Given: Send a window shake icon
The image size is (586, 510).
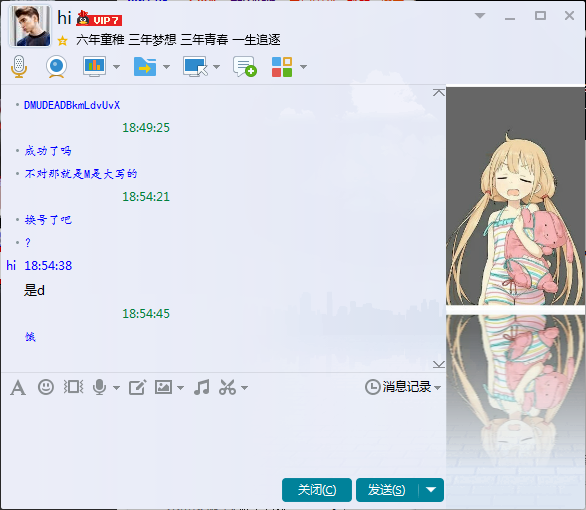Looking at the screenshot, I should [73, 387].
